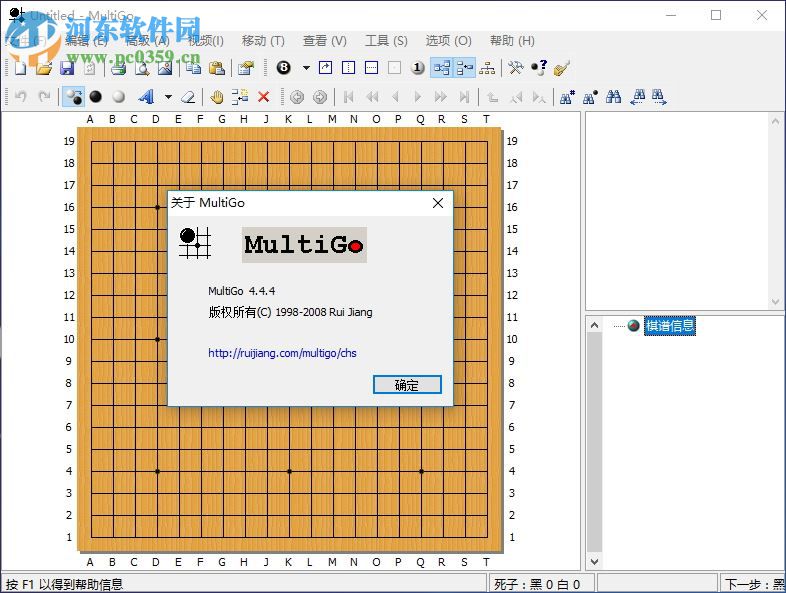Open the 选项 (O) menu
This screenshot has height=593, width=786.
point(449,41)
